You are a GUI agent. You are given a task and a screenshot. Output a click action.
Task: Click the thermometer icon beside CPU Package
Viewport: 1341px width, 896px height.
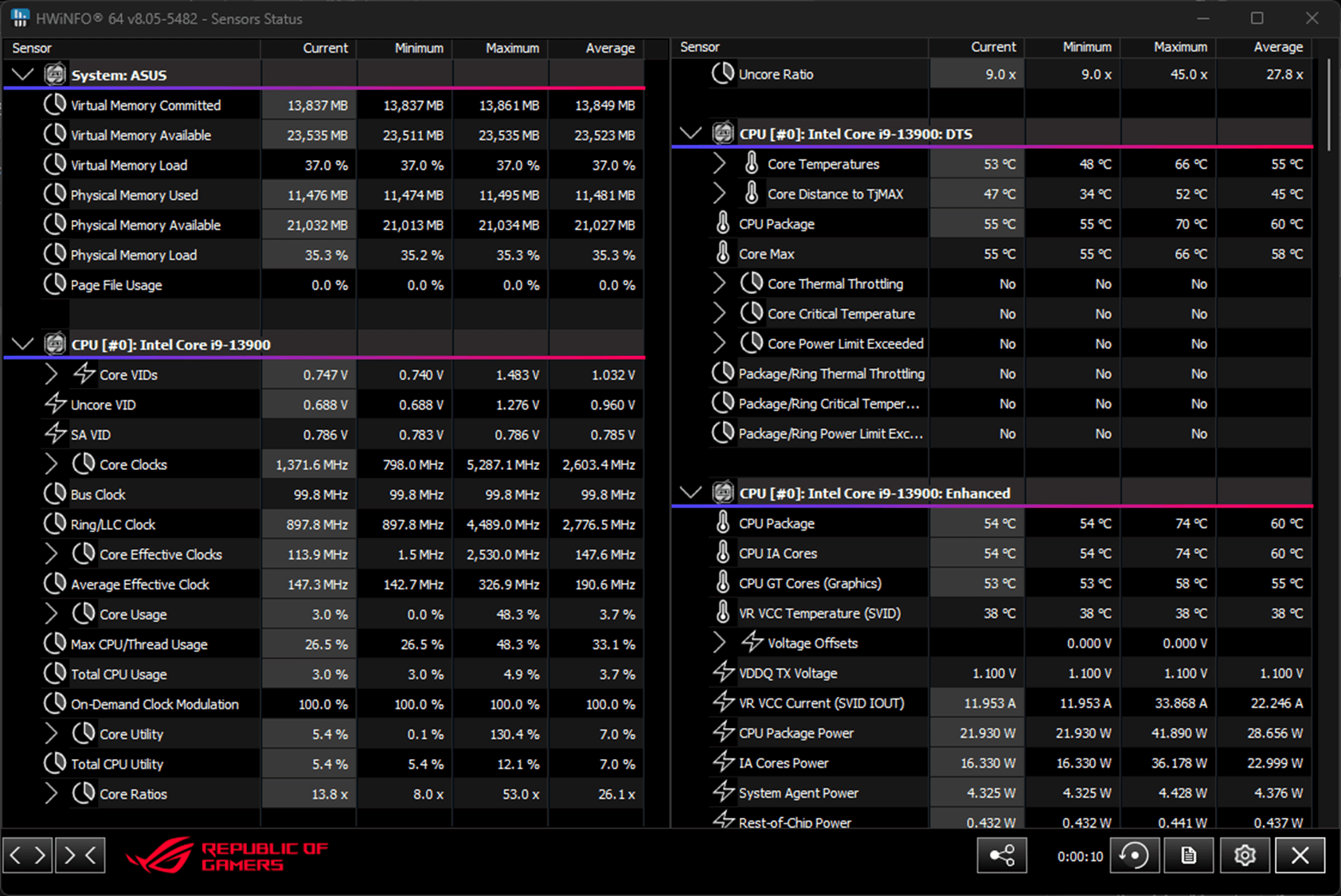[x=722, y=224]
